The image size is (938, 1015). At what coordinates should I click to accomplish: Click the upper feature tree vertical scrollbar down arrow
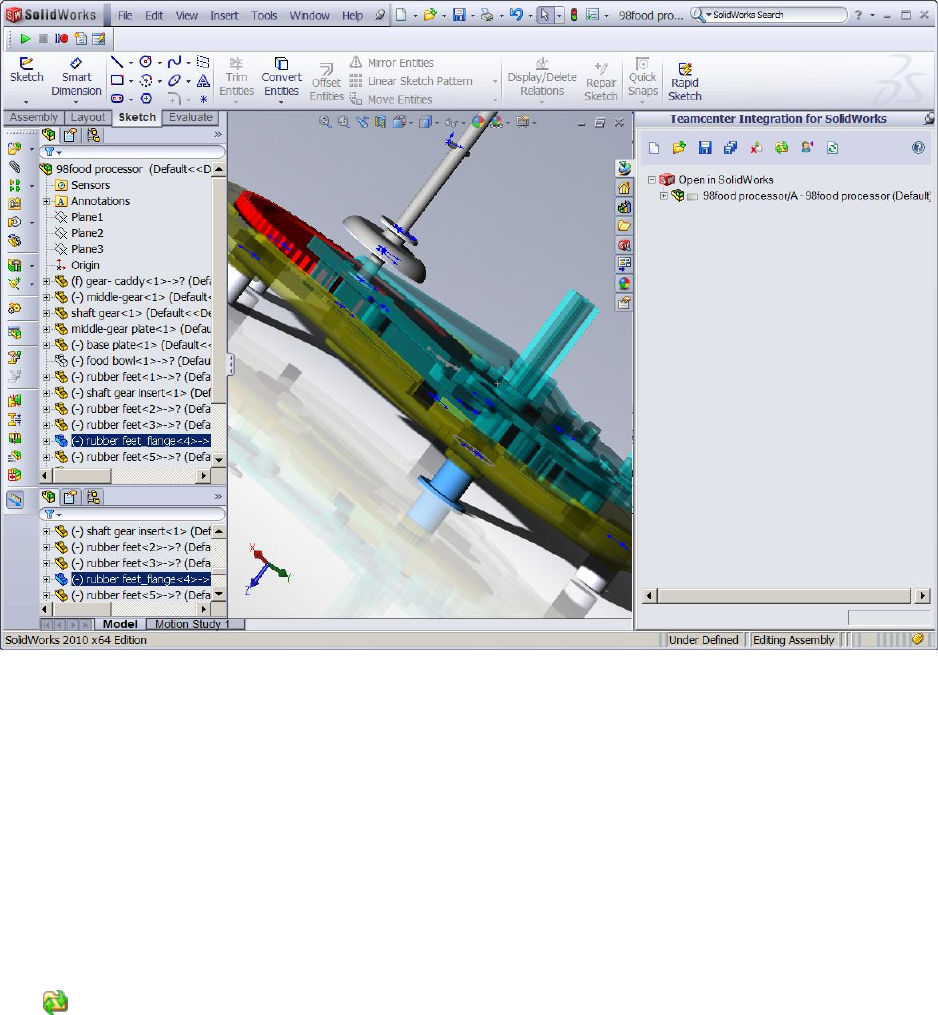coord(219,458)
